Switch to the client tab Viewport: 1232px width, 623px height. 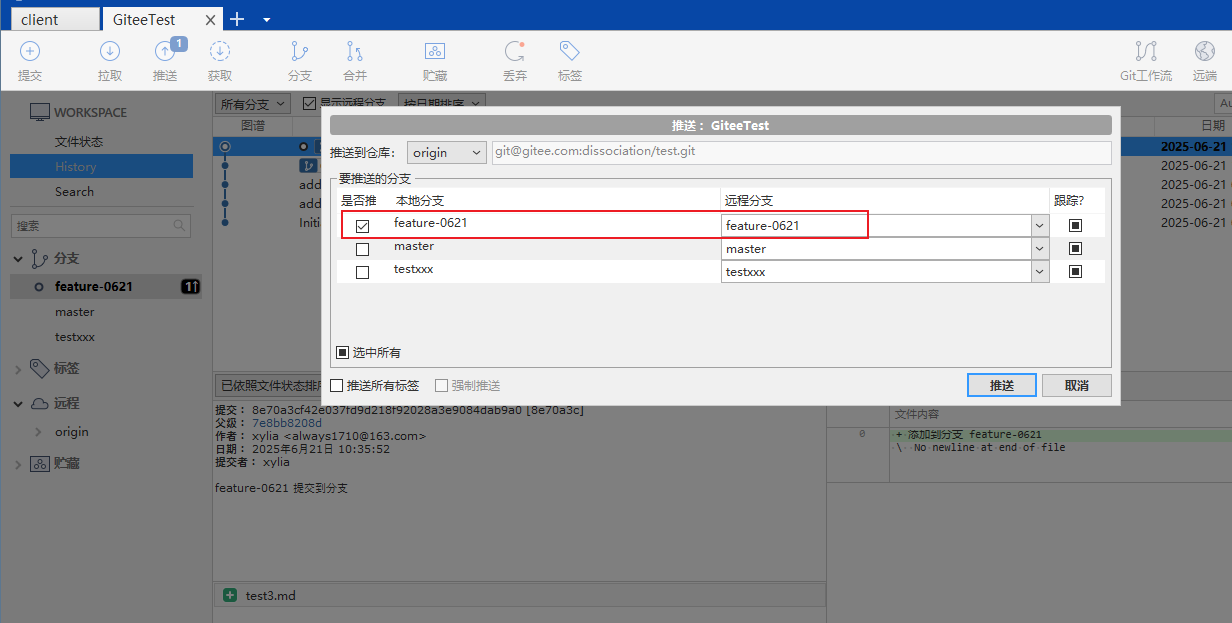[50, 20]
